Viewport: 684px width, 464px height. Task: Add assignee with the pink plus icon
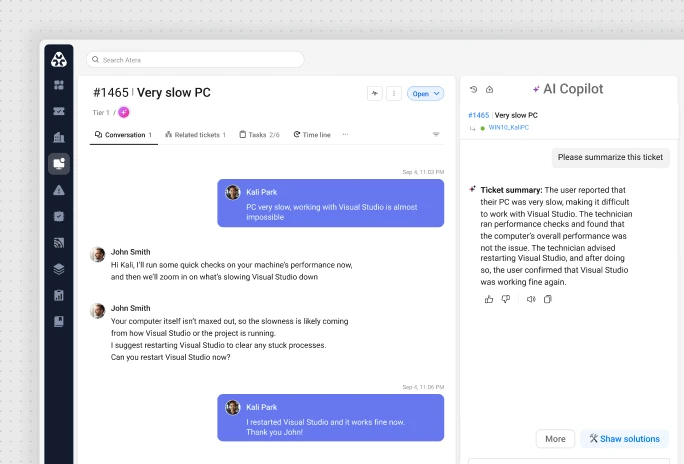click(124, 113)
